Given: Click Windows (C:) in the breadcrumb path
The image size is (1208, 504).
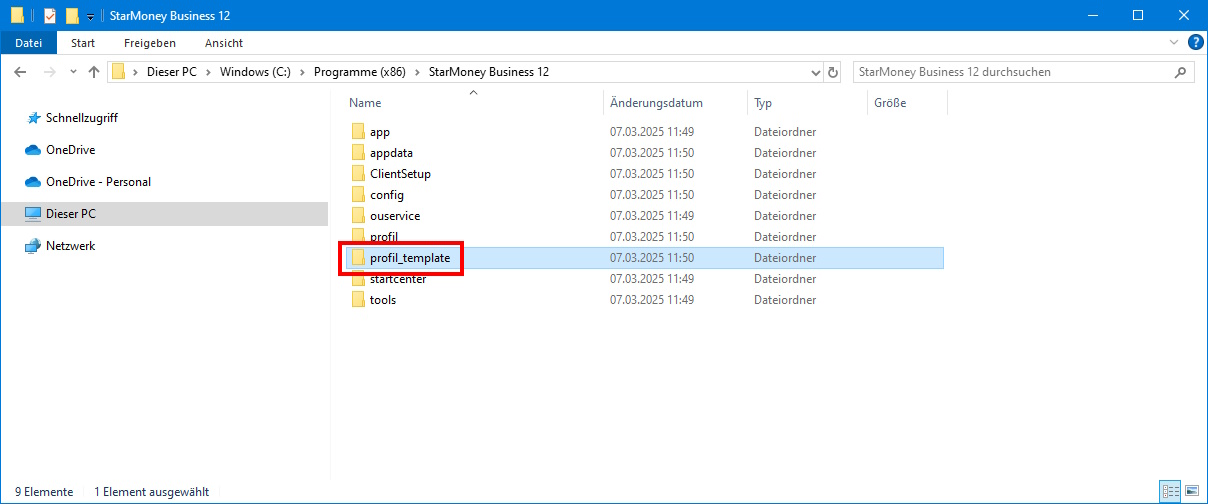Looking at the screenshot, I should click(255, 72).
